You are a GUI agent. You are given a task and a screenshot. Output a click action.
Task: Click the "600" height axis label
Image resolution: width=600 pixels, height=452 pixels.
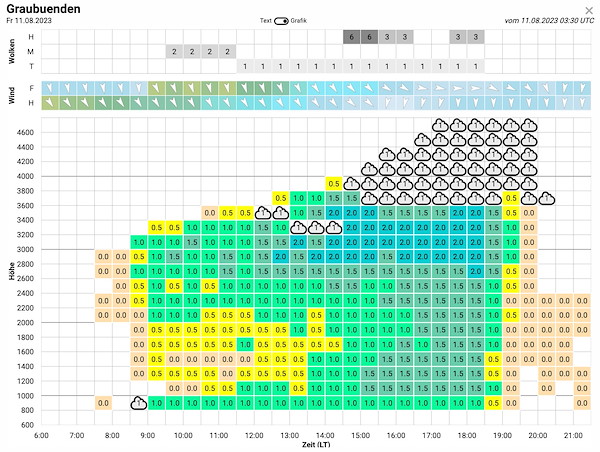28,425
